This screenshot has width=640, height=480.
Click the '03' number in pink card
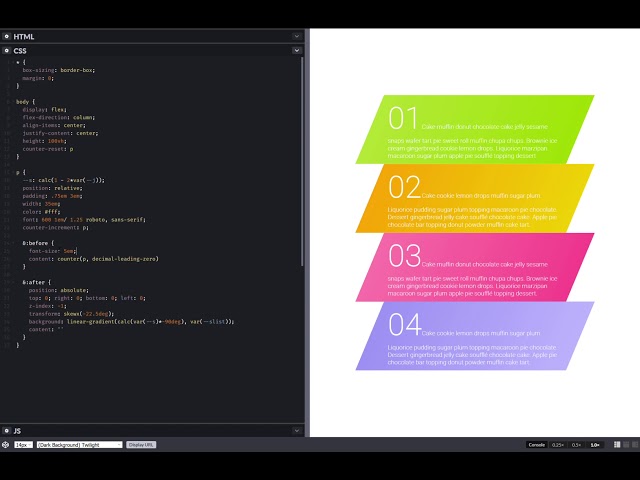click(404, 256)
